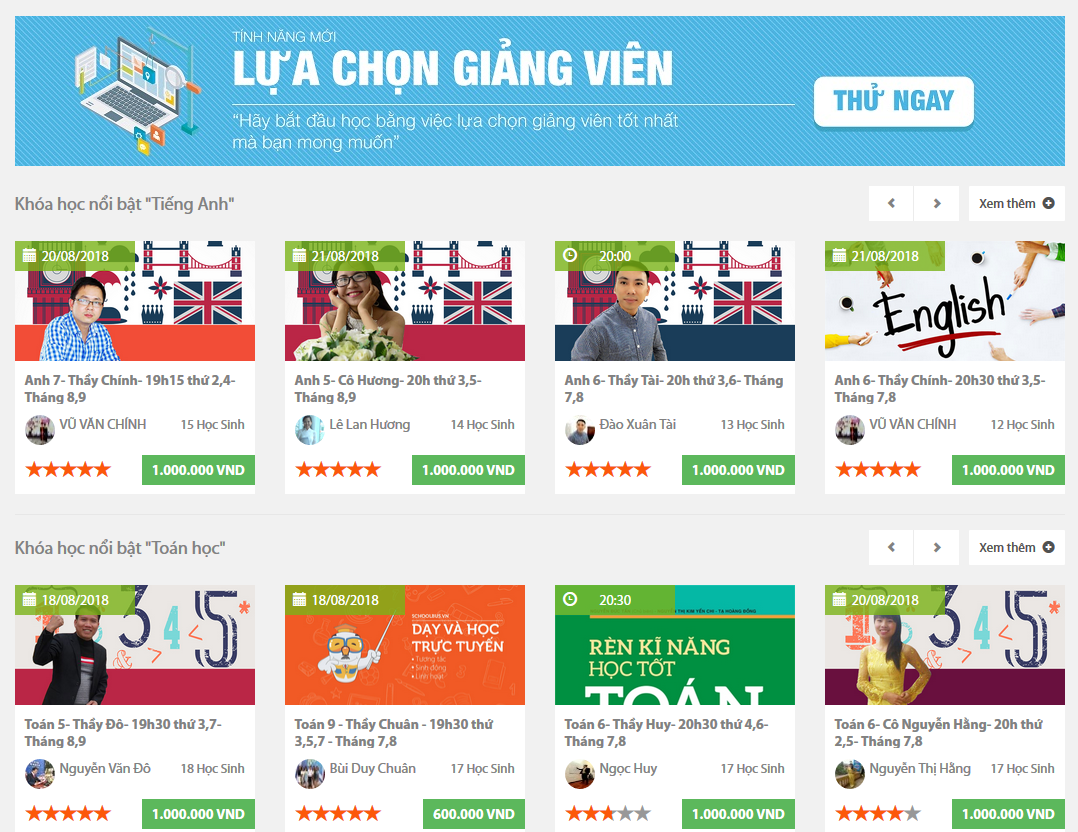The width and height of the screenshot is (1078, 832).
Task: Open Bùi Duy Chuẩn teacher avatar
Action: click(309, 774)
